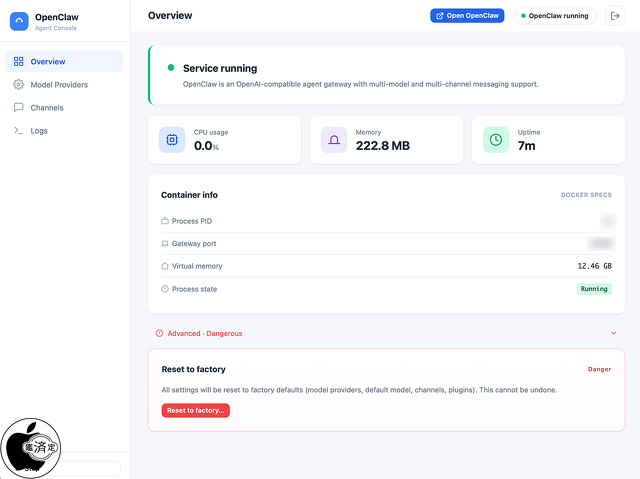This screenshot has width=640, height=479.
Task: Click the Process state label
Action: (194, 289)
